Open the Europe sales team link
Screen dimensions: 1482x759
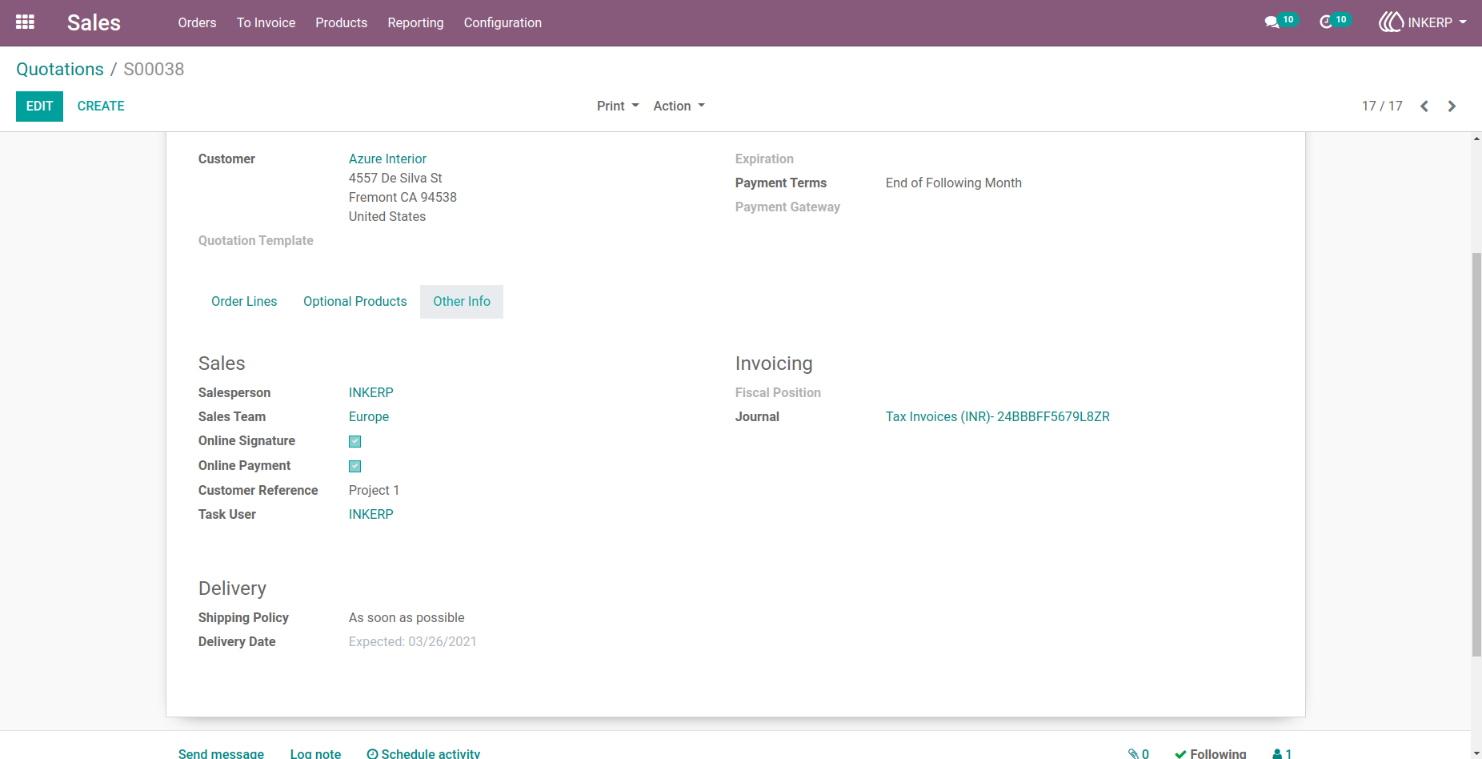[369, 417]
